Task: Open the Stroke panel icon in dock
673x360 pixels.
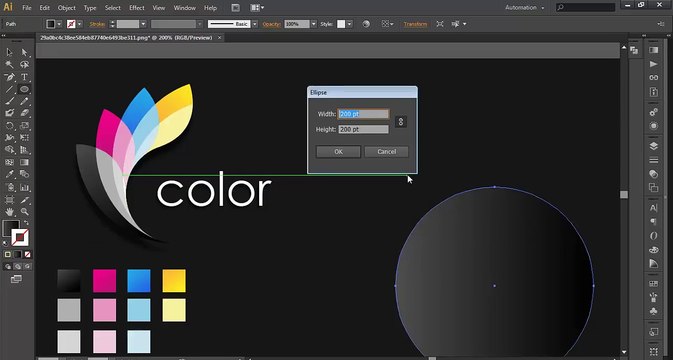Action: [x=654, y=160]
